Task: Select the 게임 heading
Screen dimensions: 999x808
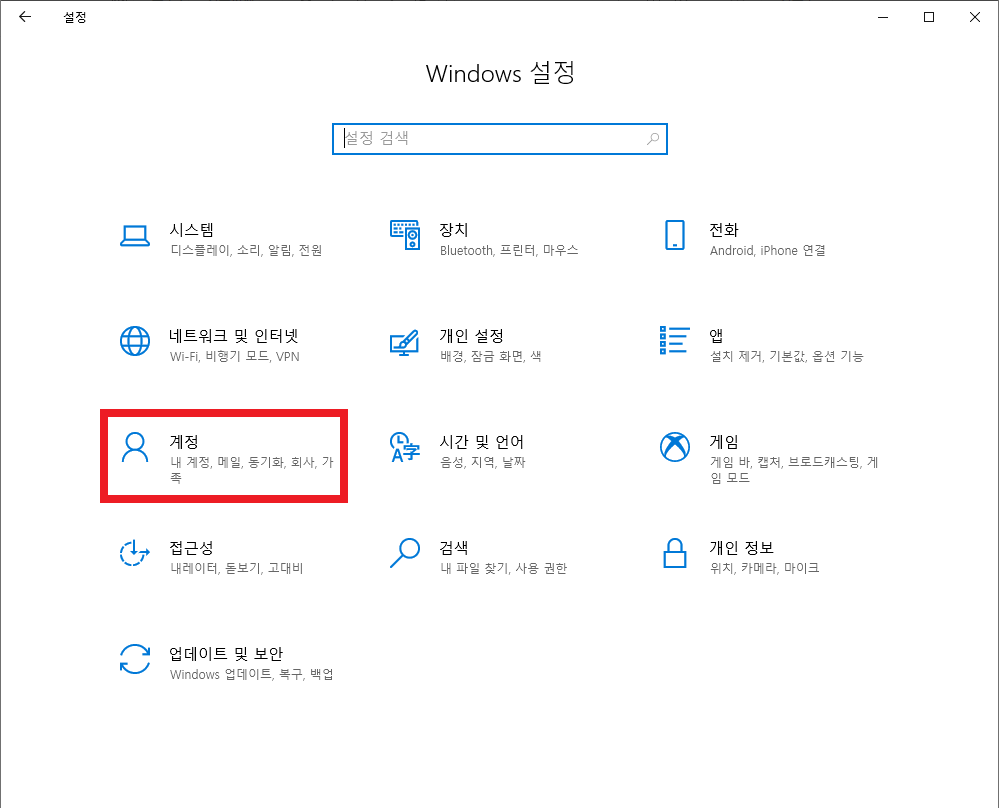Action: click(724, 441)
